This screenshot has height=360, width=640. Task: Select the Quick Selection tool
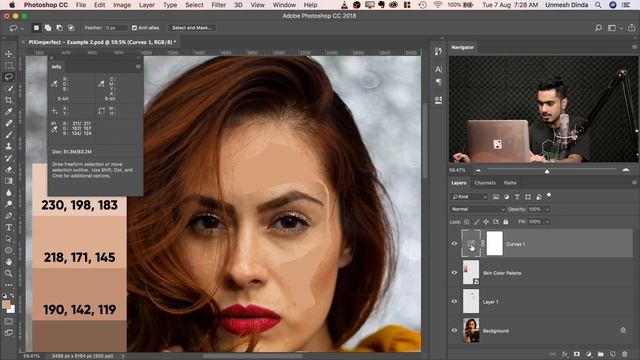click(x=9, y=89)
